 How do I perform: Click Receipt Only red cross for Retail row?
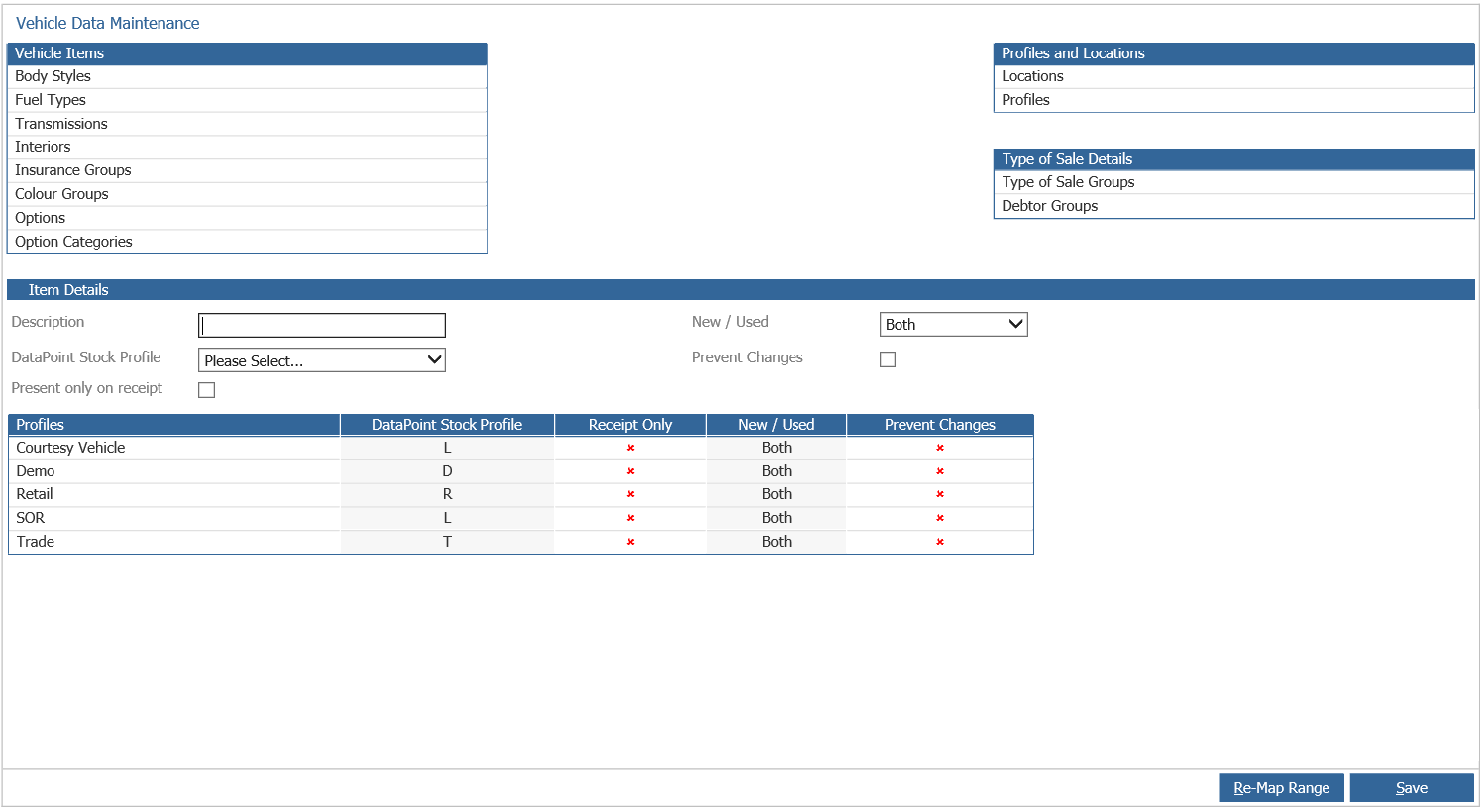(630, 494)
